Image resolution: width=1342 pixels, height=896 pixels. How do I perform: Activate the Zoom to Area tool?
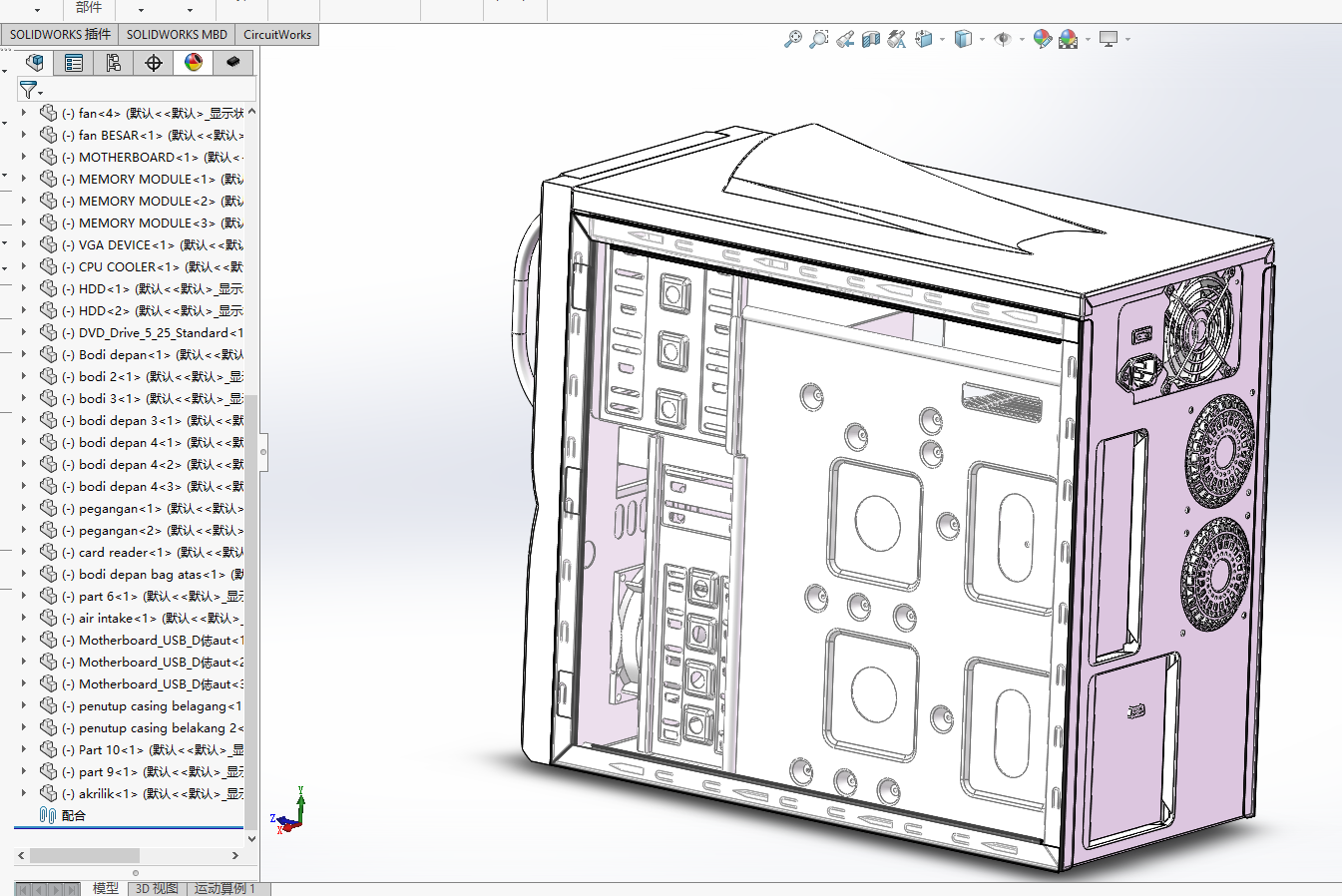tap(818, 39)
